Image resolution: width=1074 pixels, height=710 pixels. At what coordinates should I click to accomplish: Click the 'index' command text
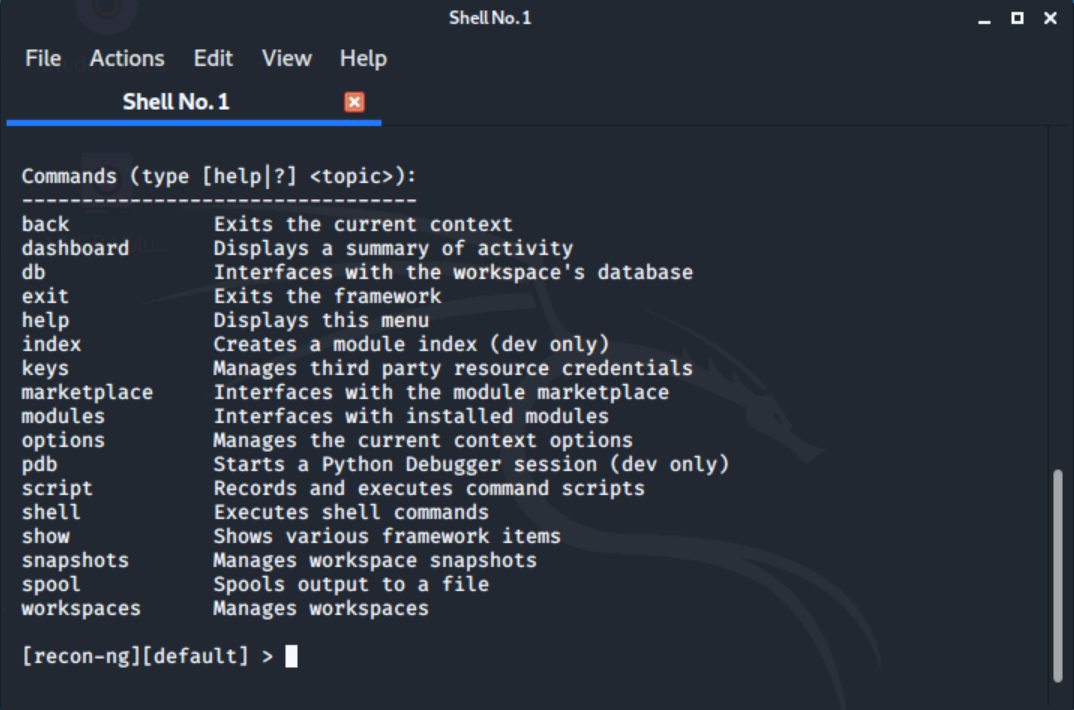(51, 344)
